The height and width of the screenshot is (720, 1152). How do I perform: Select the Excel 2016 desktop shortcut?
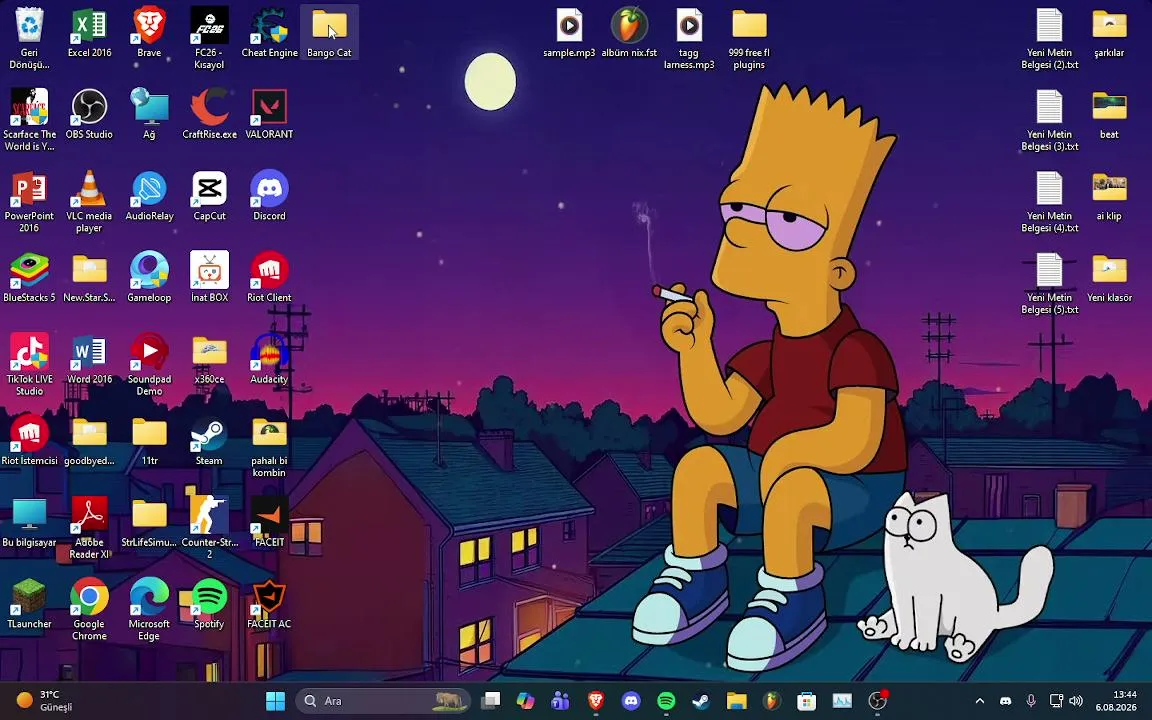(x=90, y=32)
